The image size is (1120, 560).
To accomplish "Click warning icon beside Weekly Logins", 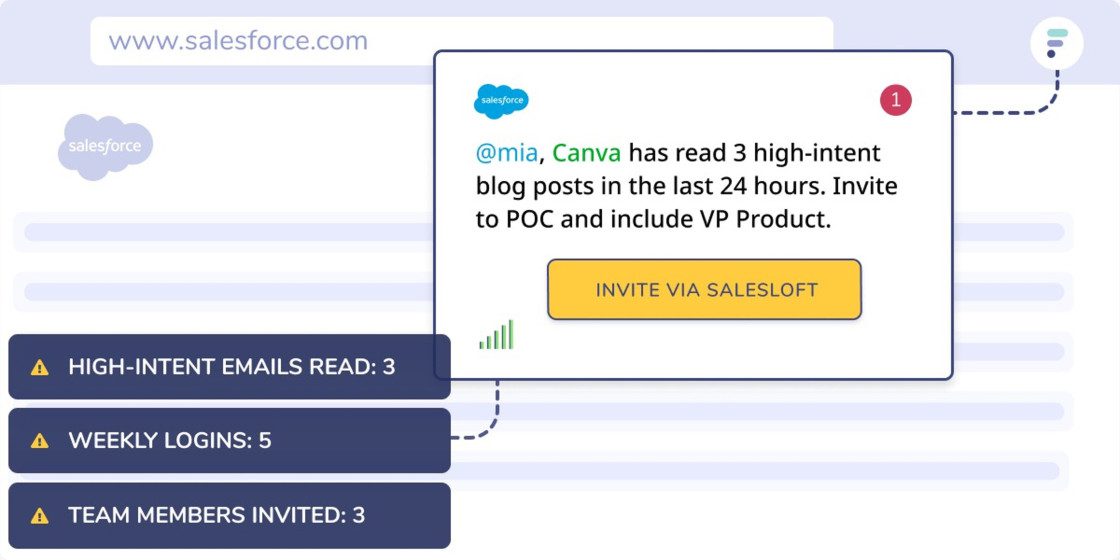I will pyautogui.click(x=40, y=440).
